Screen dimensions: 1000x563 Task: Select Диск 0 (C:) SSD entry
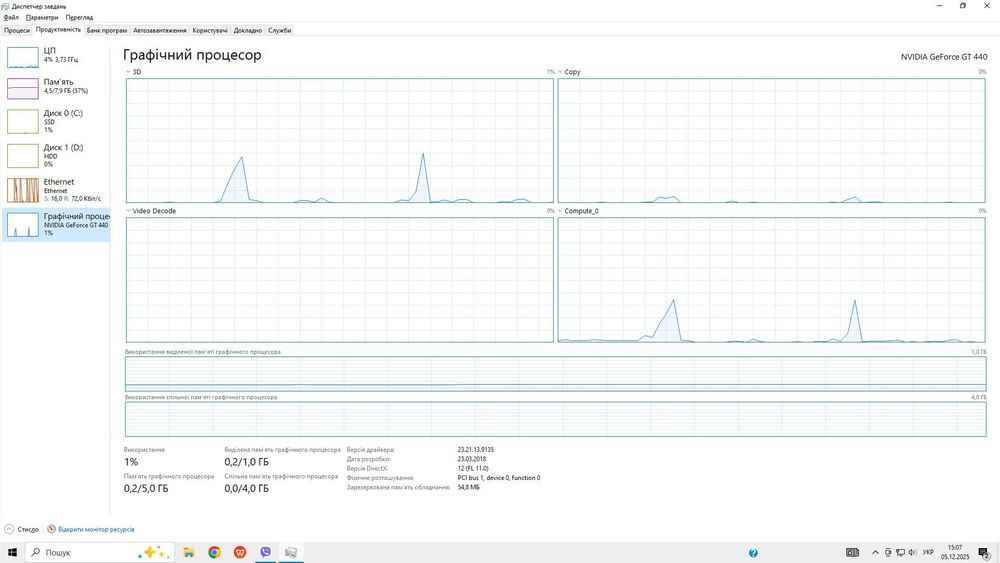(x=55, y=121)
